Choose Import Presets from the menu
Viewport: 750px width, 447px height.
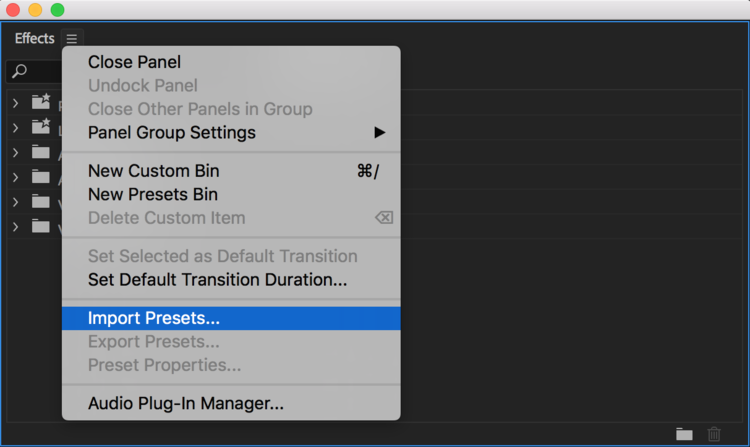(x=154, y=318)
